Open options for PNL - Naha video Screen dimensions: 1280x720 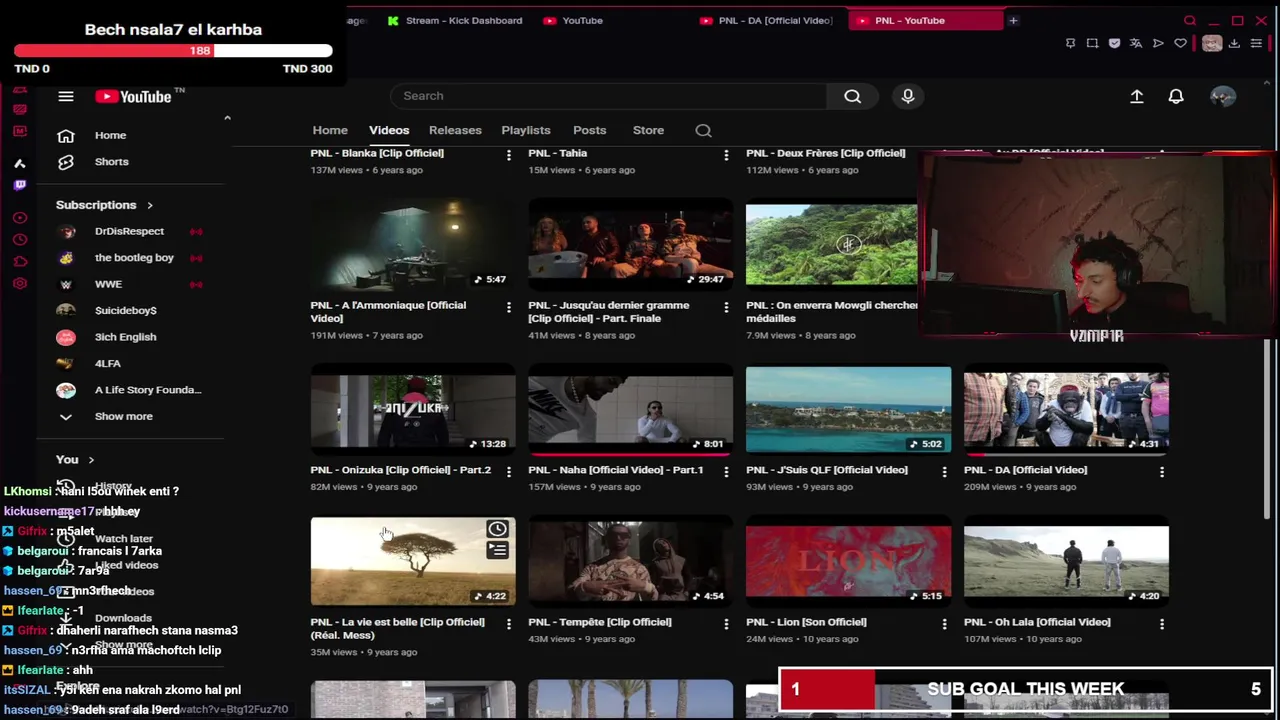click(x=726, y=471)
